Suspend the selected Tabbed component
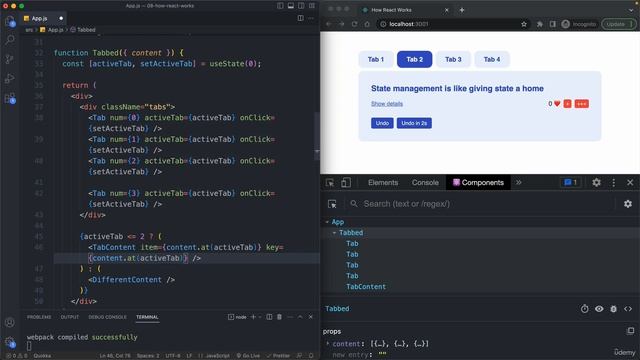 [x=584, y=309]
